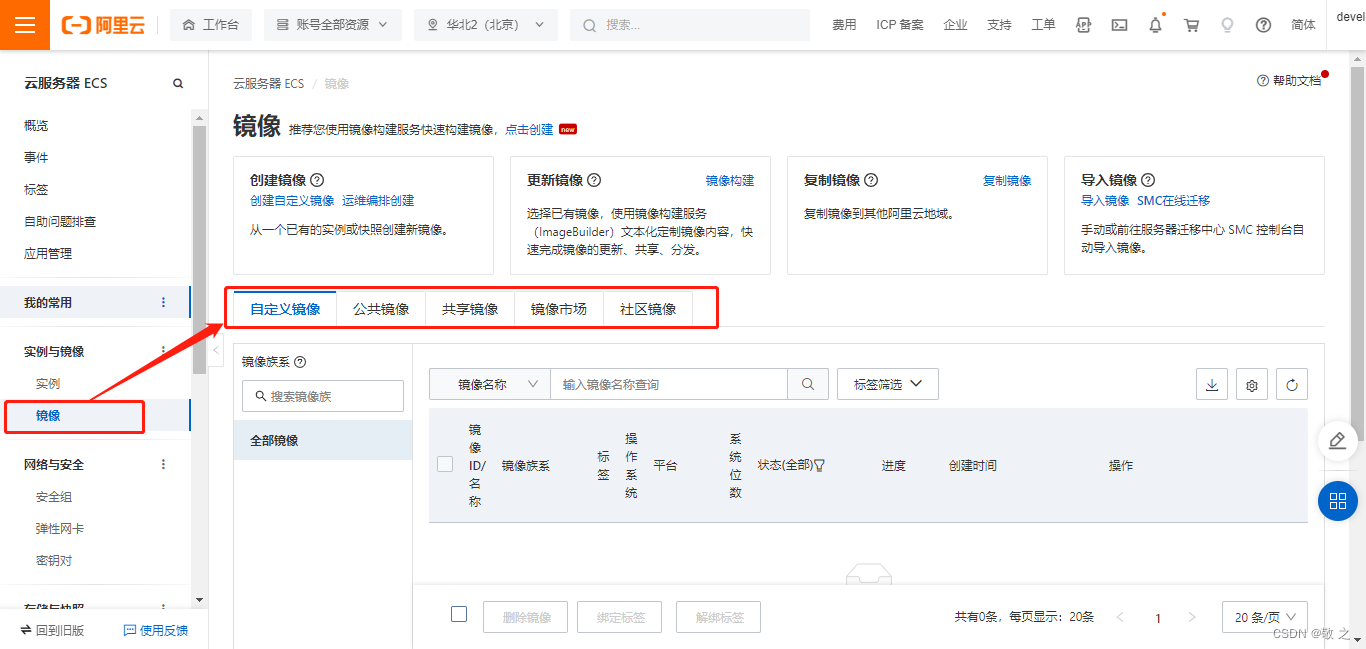Click the 镜像构建 link
This screenshot has width=1366, height=649.
point(730,181)
